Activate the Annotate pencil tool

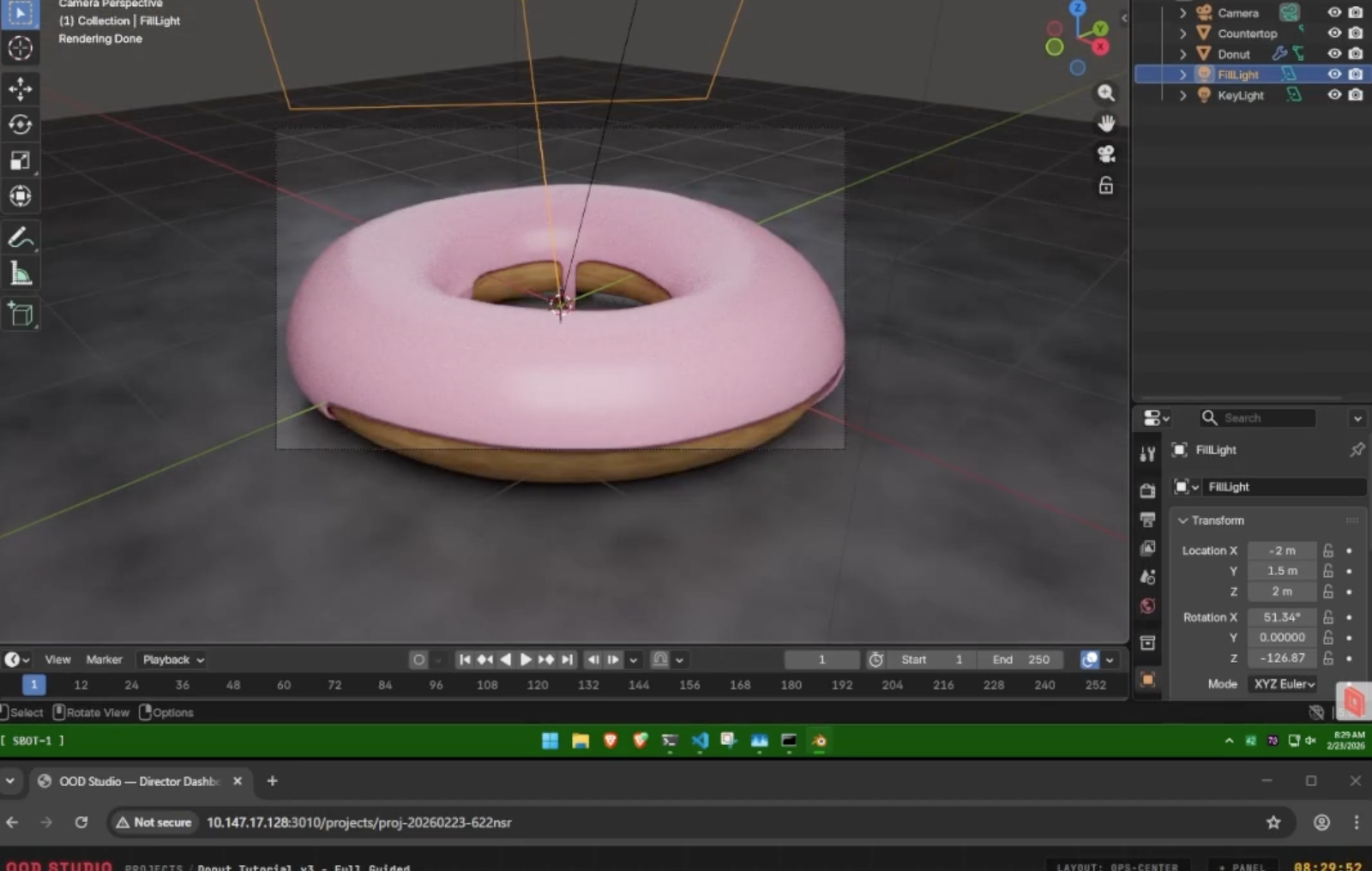pos(21,237)
